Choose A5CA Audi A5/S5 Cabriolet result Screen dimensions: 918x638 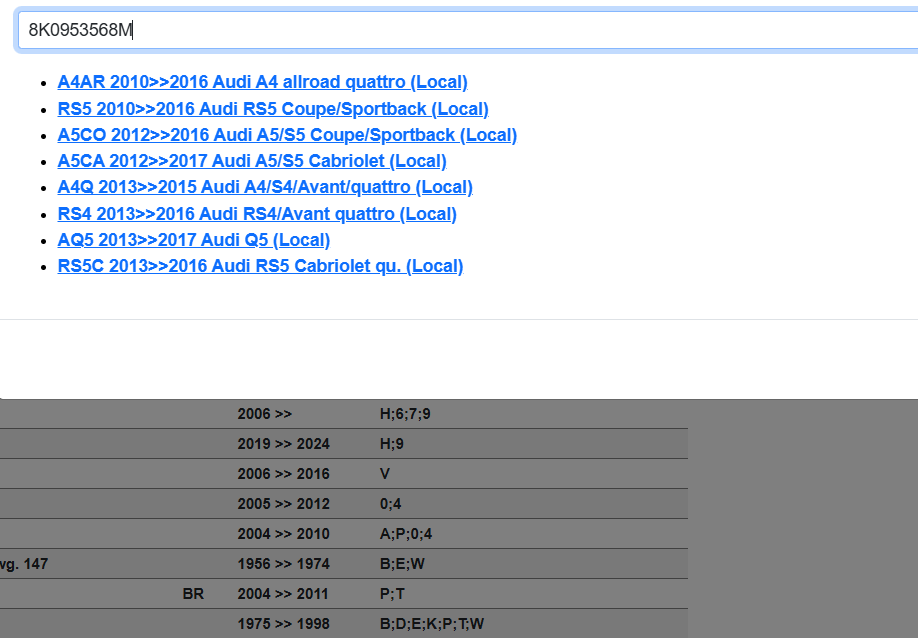pos(252,161)
